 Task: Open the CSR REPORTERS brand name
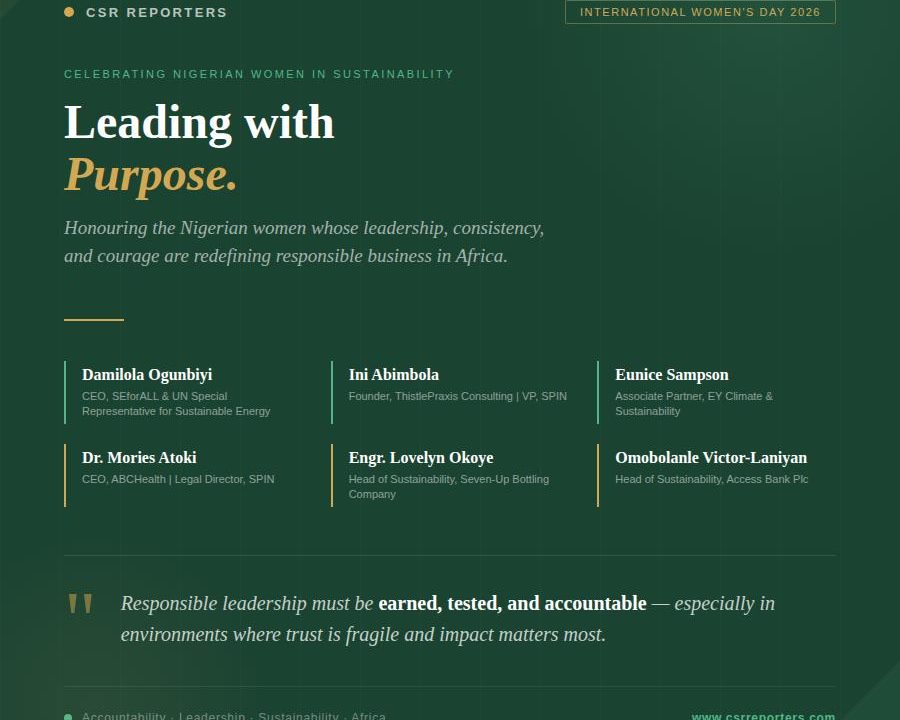pos(156,13)
